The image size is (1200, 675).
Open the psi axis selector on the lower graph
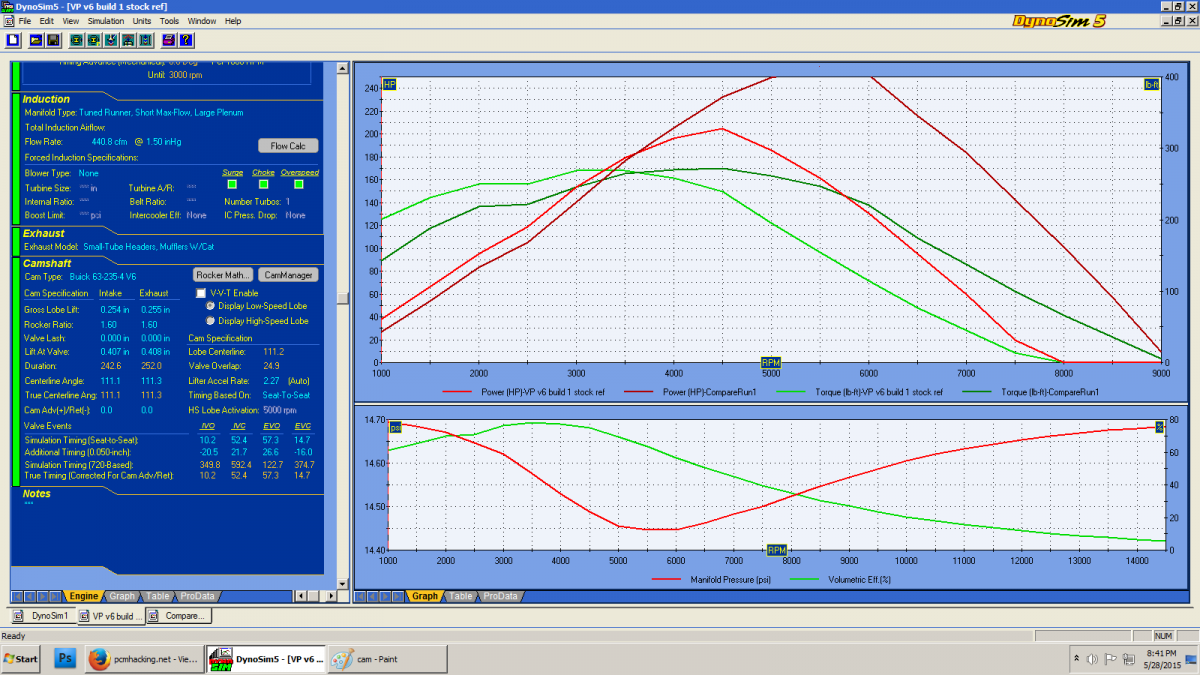[394, 427]
